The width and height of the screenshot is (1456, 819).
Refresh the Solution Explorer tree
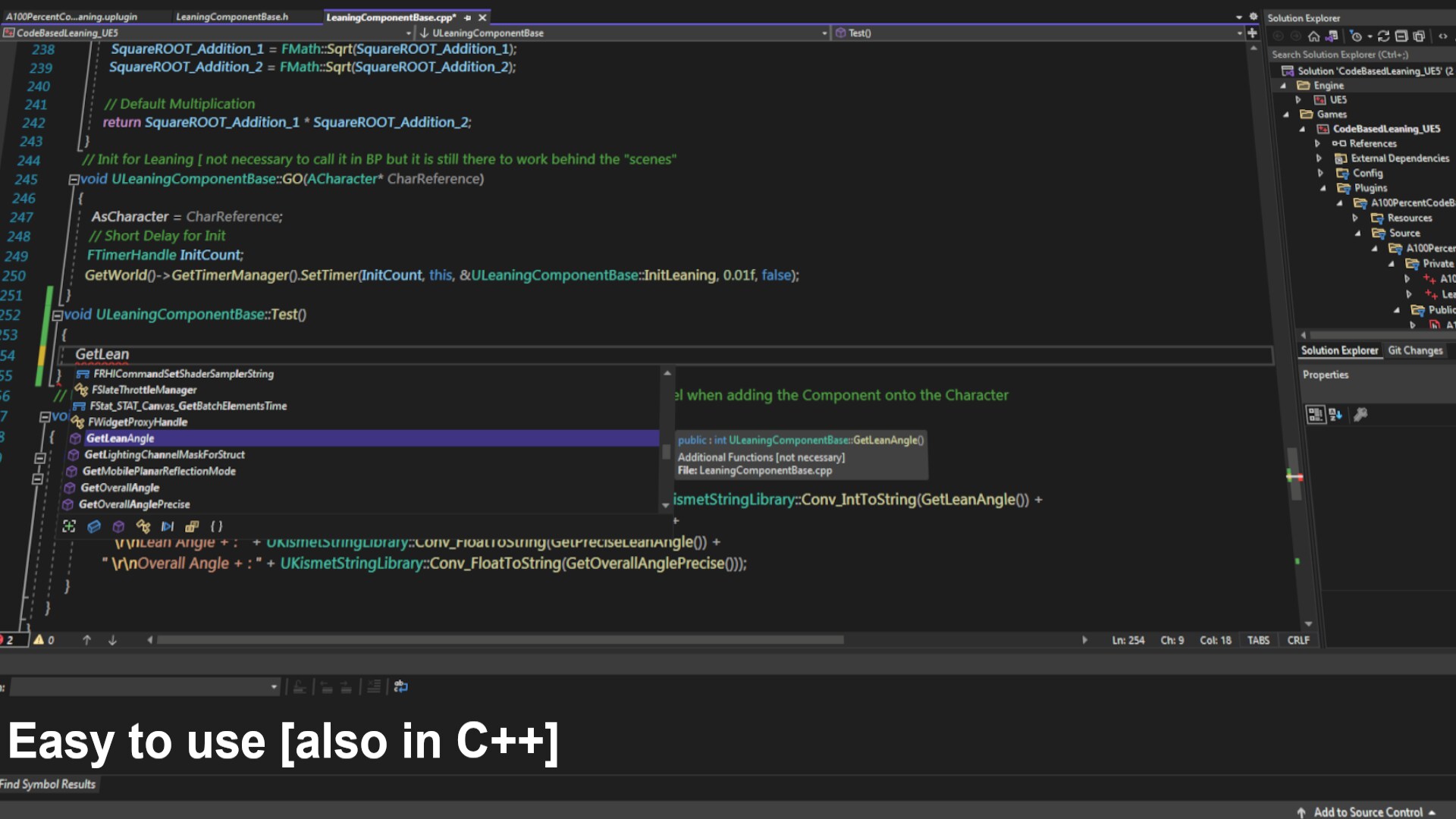pyautogui.click(x=1385, y=36)
